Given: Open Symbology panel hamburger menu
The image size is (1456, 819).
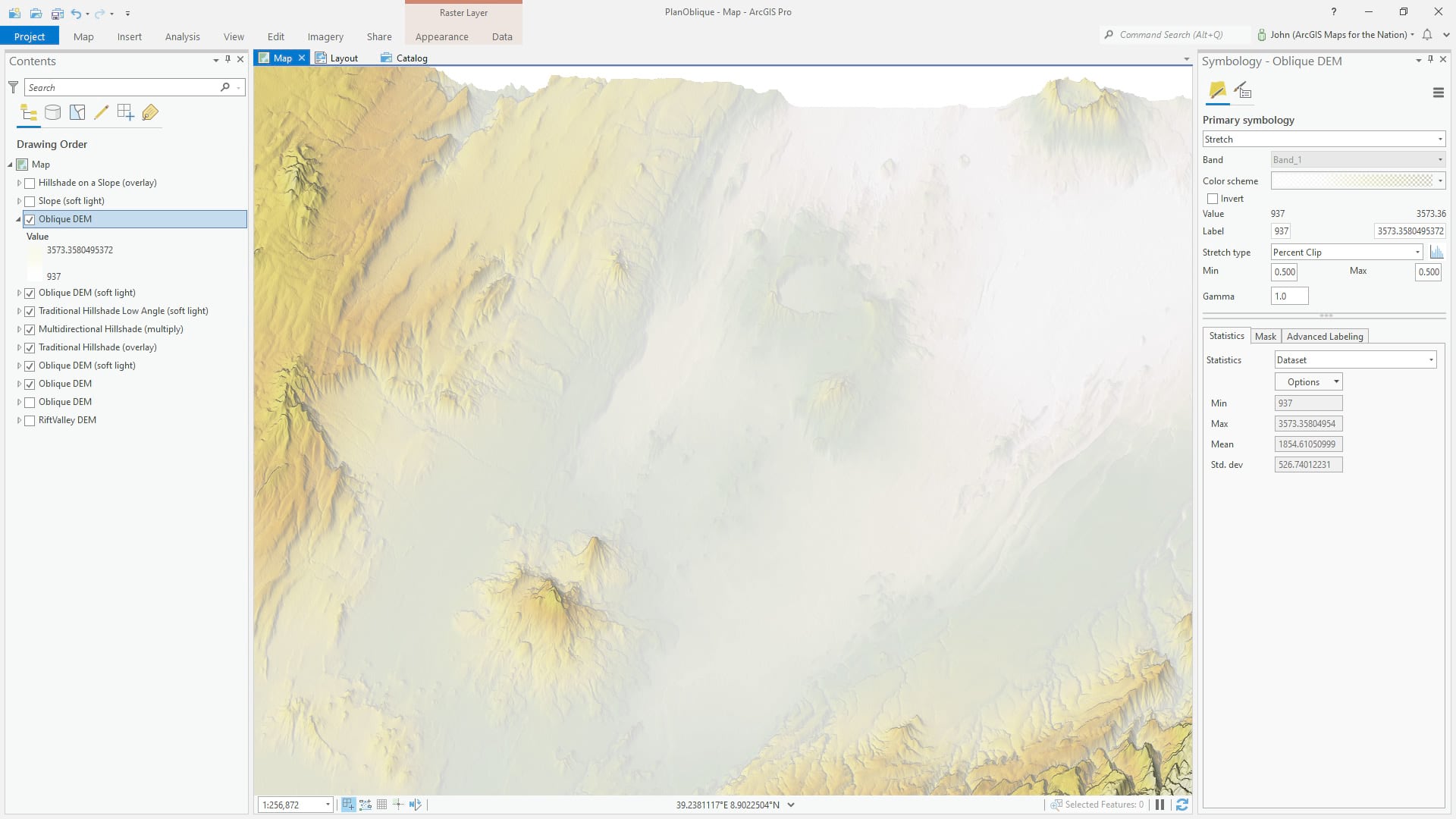Looking at the screenshot, I should pyautogui.click(x=1438, y=93).
